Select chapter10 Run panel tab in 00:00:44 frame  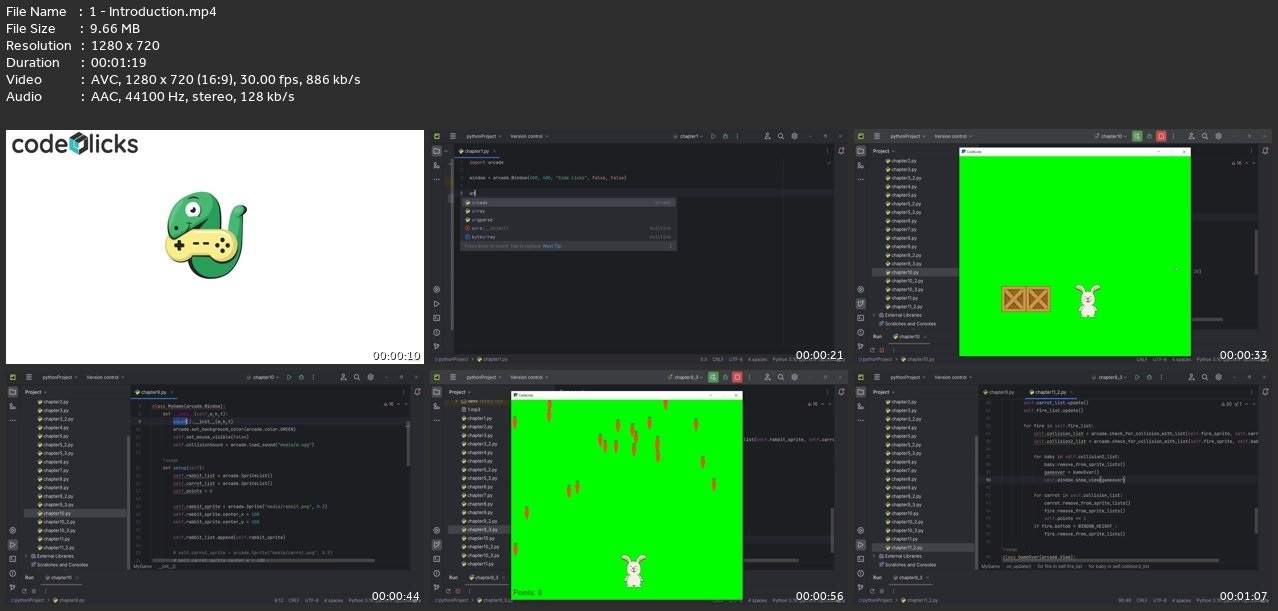[x=60, y=577]
